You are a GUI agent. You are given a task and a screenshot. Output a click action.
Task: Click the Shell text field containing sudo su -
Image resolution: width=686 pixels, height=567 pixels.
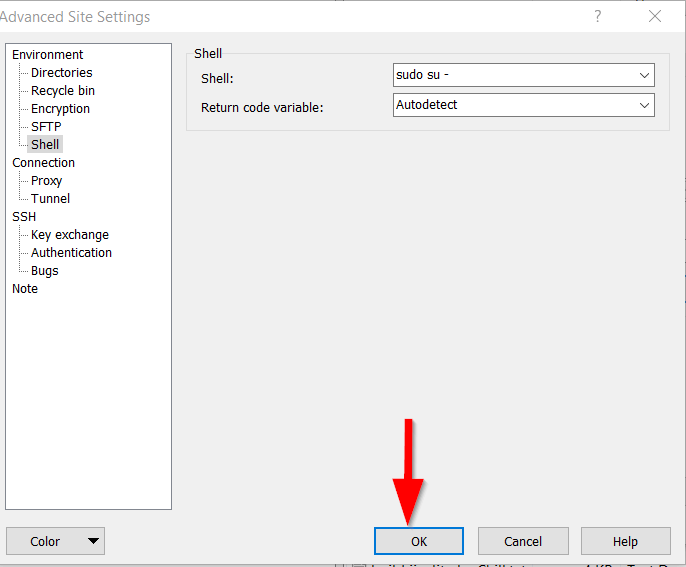click(513, 75)
